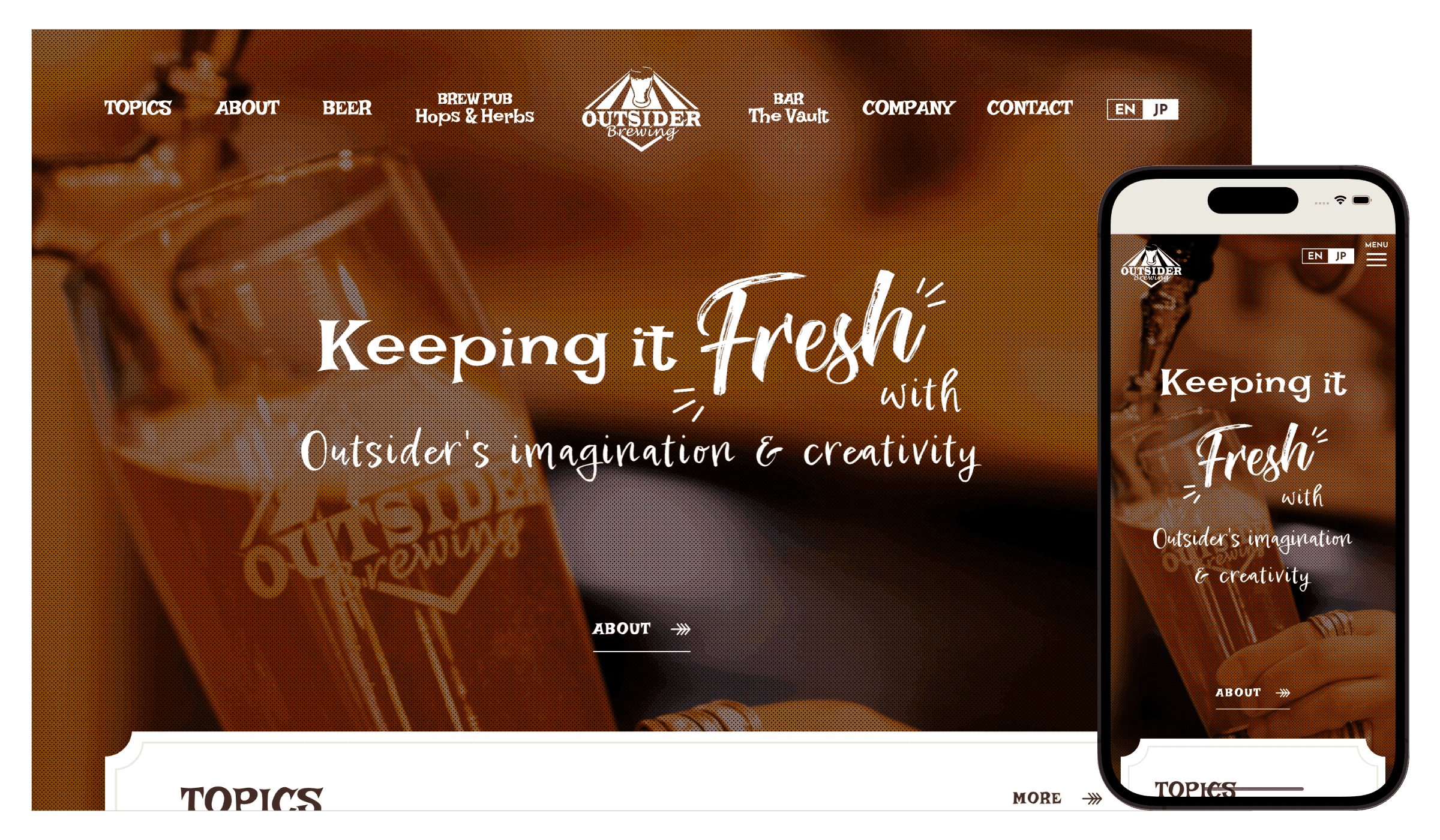Switch mobile language to JP
Image resolution: width=1440 pixels, height=840 pixels.
coord(1341,256)
